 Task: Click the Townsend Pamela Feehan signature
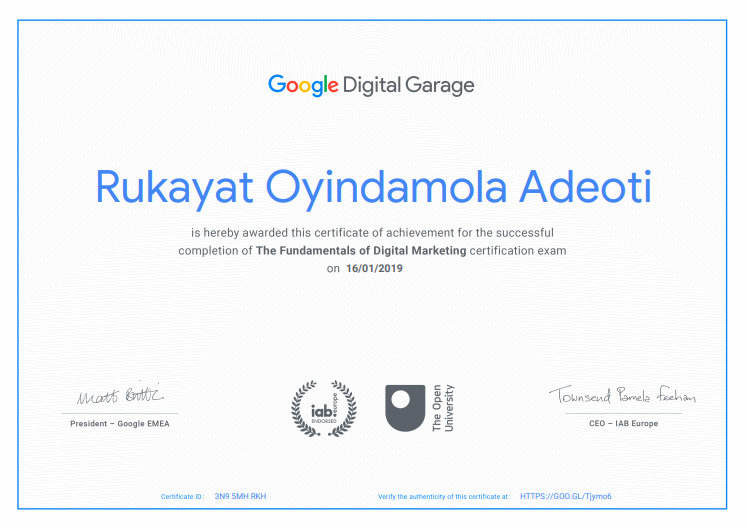621,395
